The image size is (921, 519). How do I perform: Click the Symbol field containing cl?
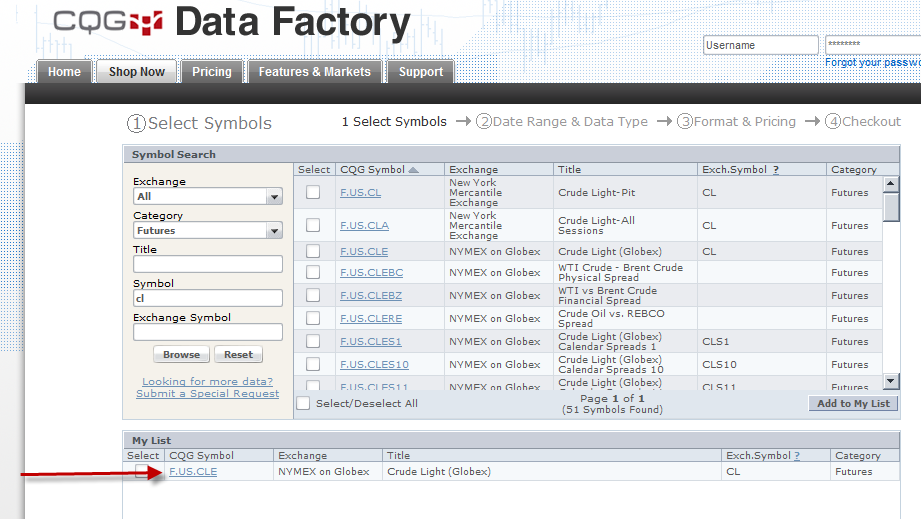point(207,298)
